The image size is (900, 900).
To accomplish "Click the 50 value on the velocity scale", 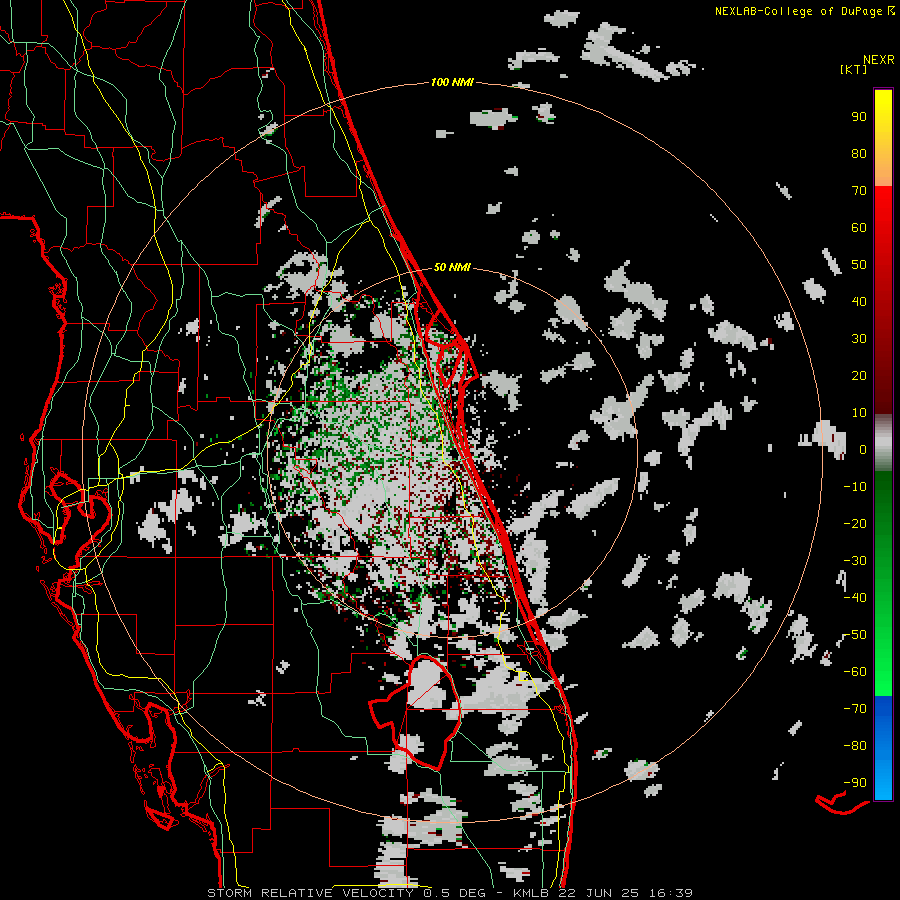I will click(859, 265).
